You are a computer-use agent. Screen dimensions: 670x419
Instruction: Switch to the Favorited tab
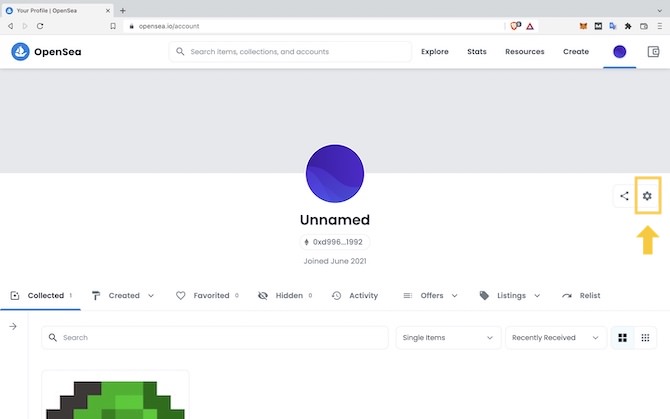[207, 296]
